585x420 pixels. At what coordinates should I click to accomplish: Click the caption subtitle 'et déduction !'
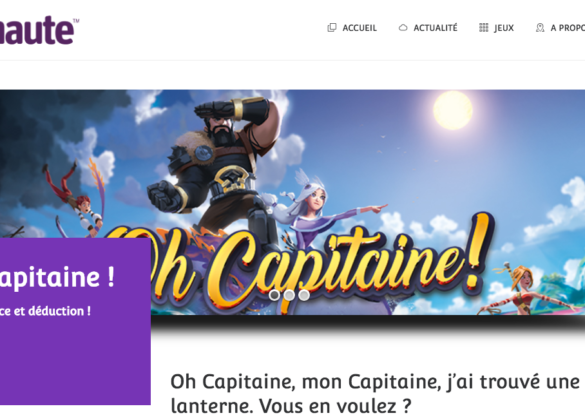[52, 311]
